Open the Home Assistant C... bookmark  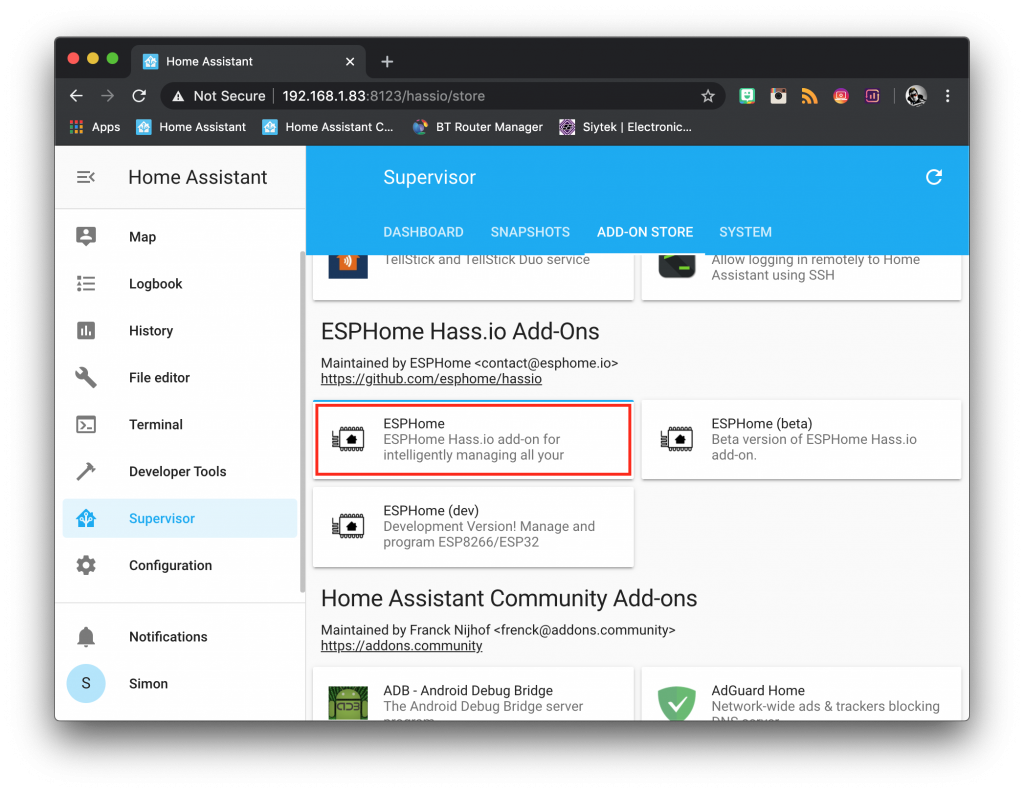328,127
